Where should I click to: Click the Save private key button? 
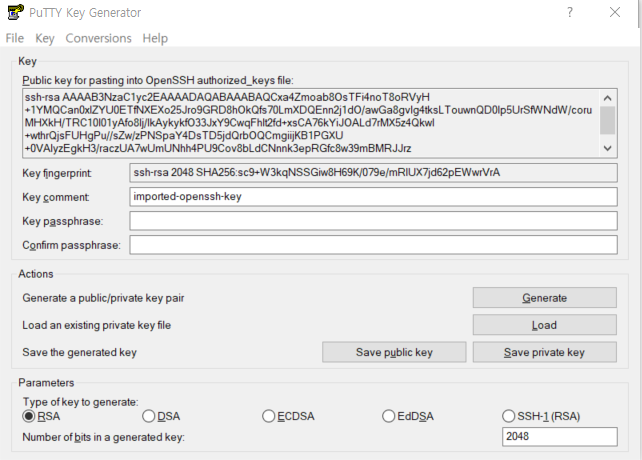click(545, 352)
